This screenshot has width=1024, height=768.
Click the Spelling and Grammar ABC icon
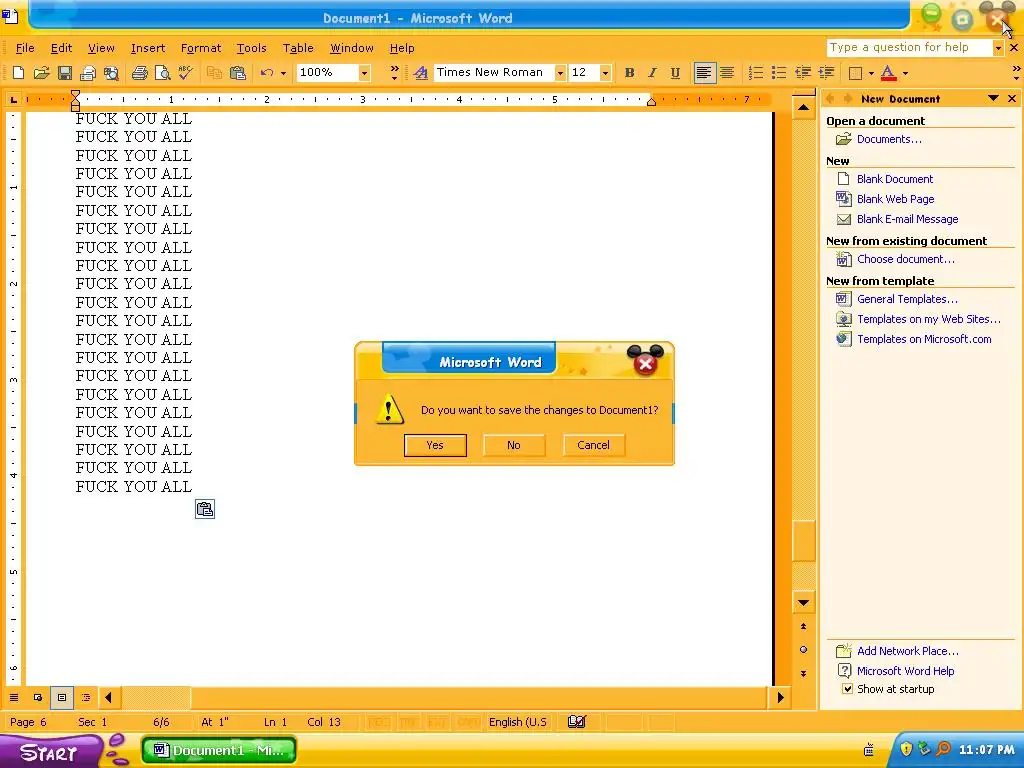(185, 72)
